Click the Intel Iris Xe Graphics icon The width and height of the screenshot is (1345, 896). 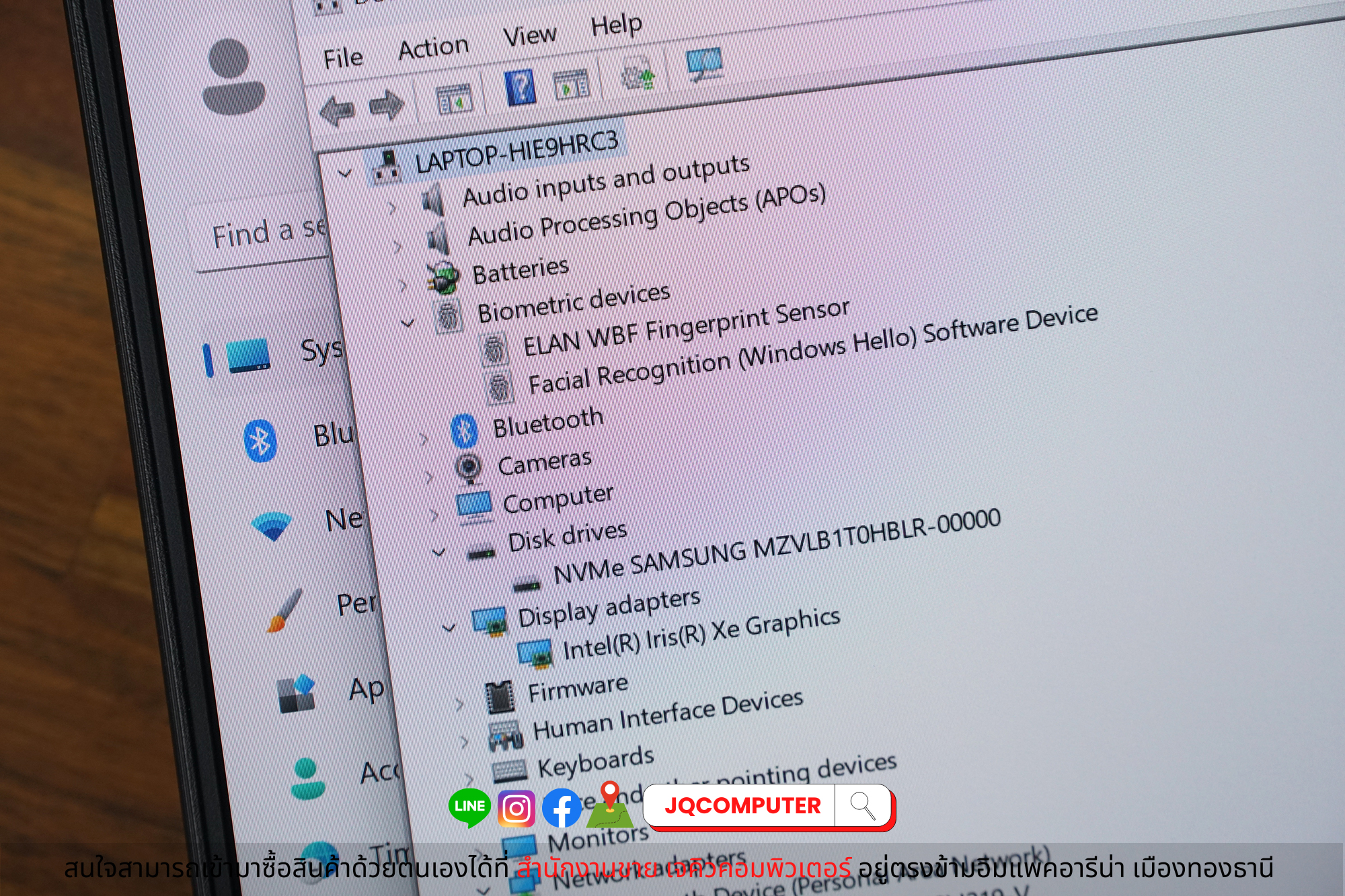[536, 655]
